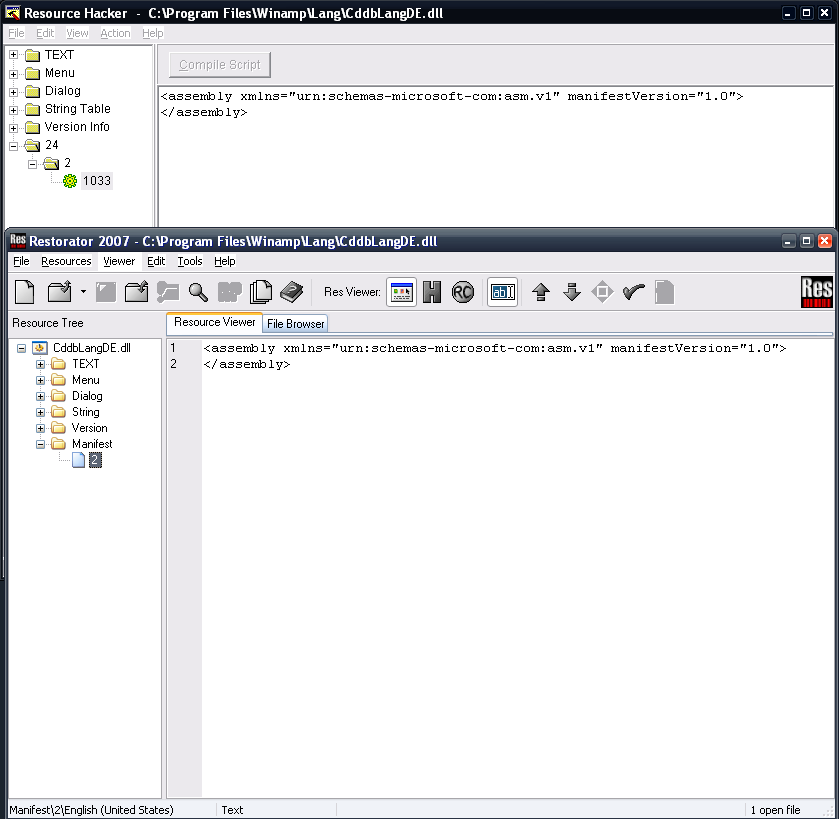Open Restorator Help menu

pos(225,261)
